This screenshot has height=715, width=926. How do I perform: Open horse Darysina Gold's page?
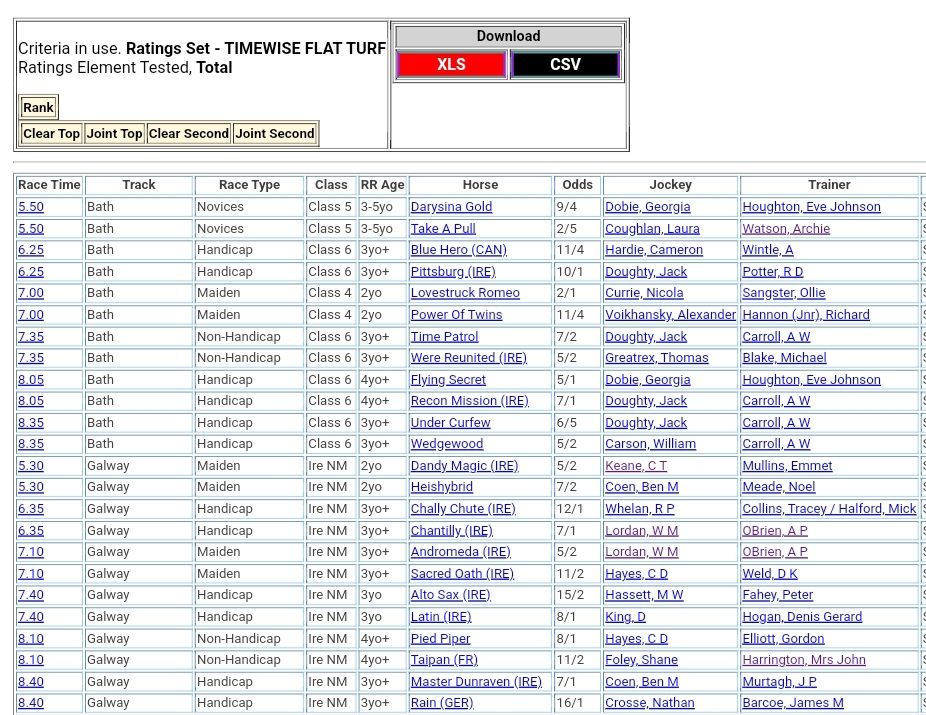click(x=451, y=207)
